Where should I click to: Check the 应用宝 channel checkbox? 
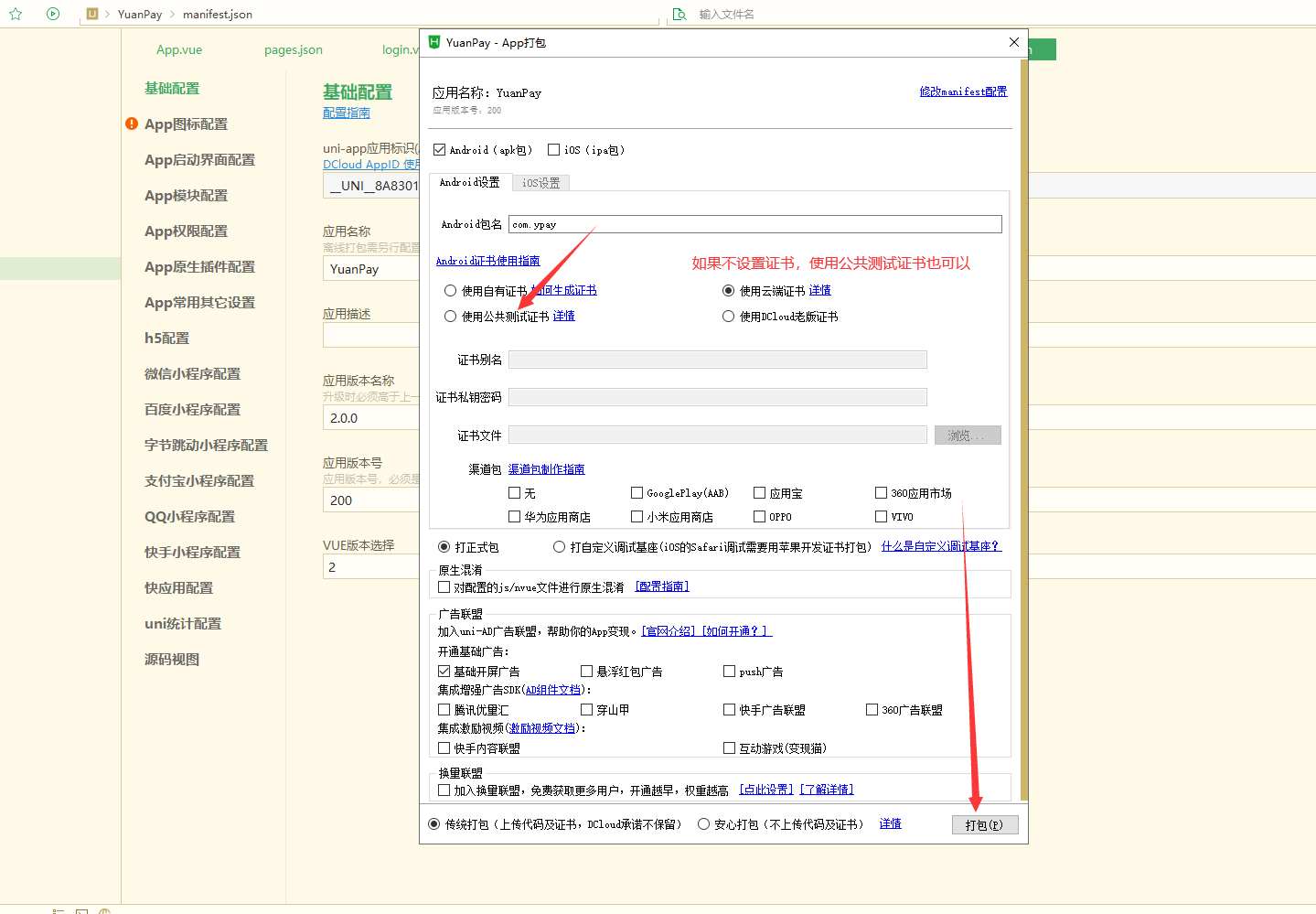(759, 493)
